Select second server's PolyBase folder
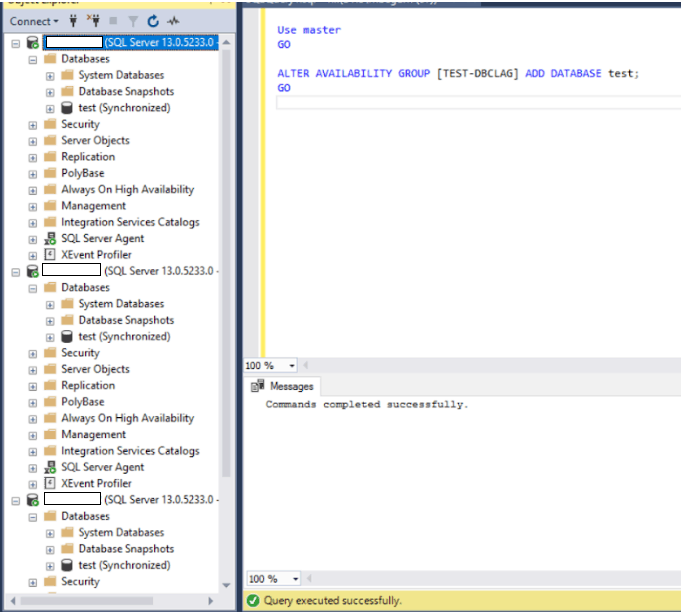Viewport: 683px width, 612px height. tap(83, 402)
